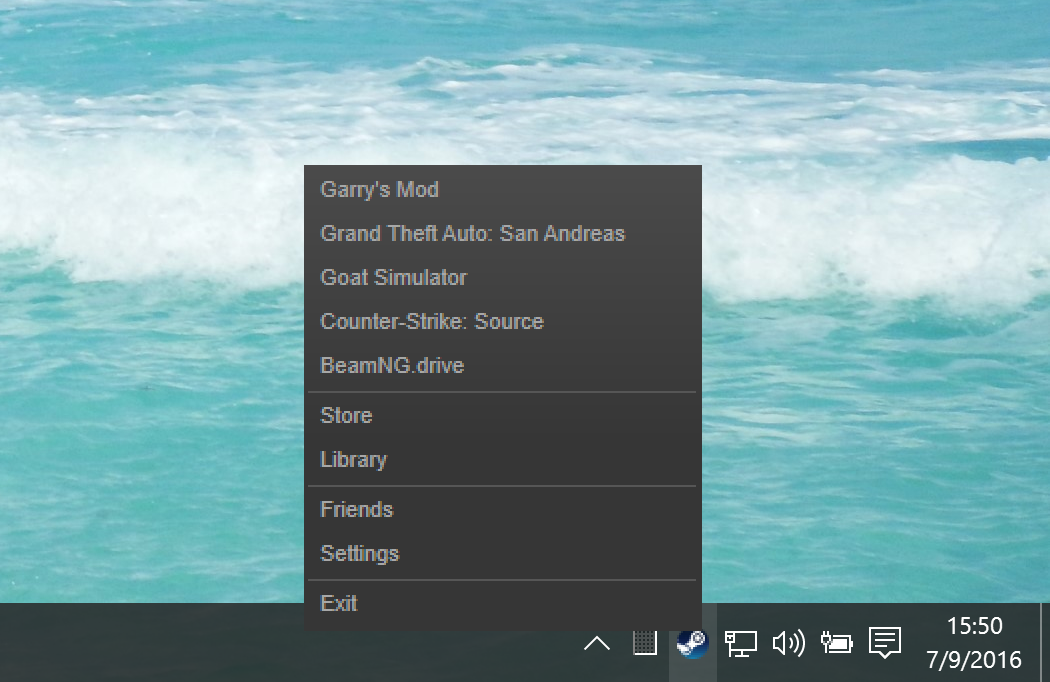Start Goat Simulator from the tray menu
This screenshot has height=682, width=1050.
[502, 277]
